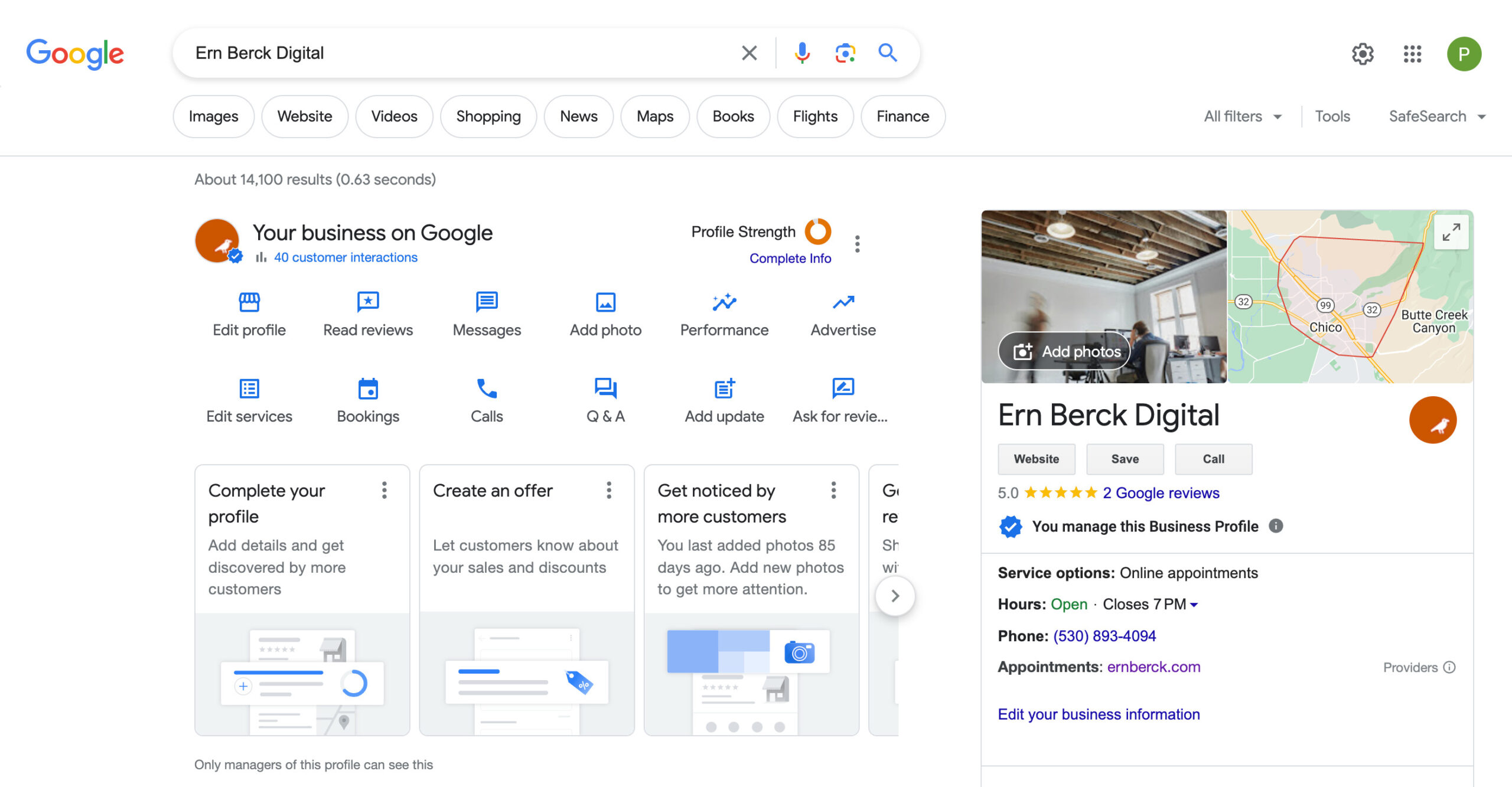1512x787 pixels.
Task: Expand hours next to Closes 7 PM
Action: [1194, 605]
